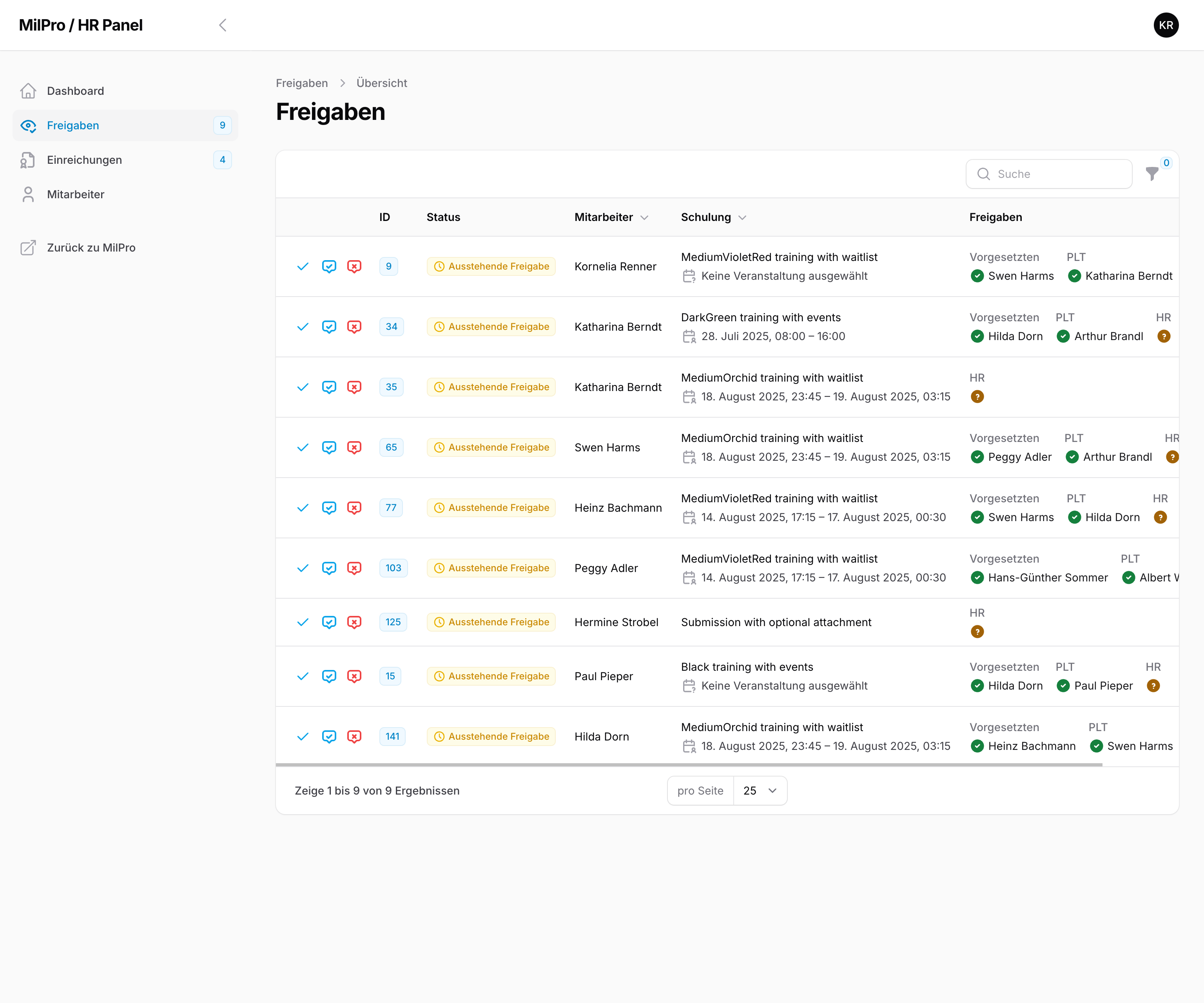
Task: Click the Einreichungen count badge 4
Action: coord(223,160)
